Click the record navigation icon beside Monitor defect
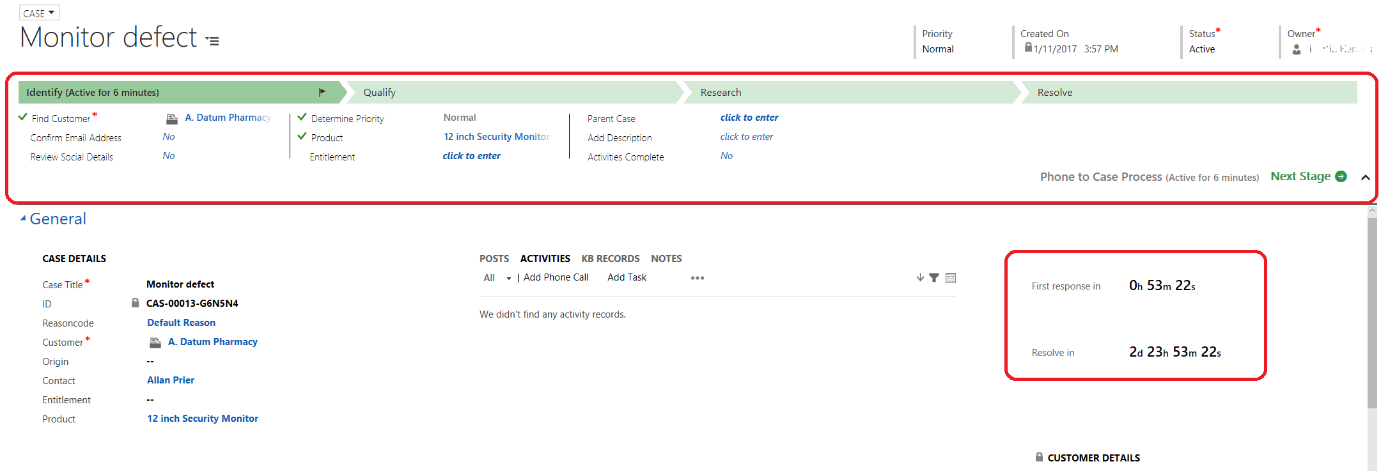This screenshot has height=471, width=1381. click(212, 40)
